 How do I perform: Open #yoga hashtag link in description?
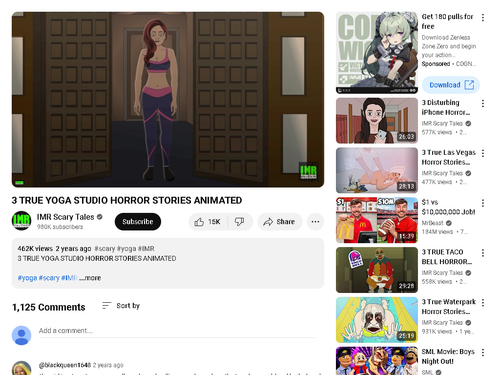pos(27,278)
